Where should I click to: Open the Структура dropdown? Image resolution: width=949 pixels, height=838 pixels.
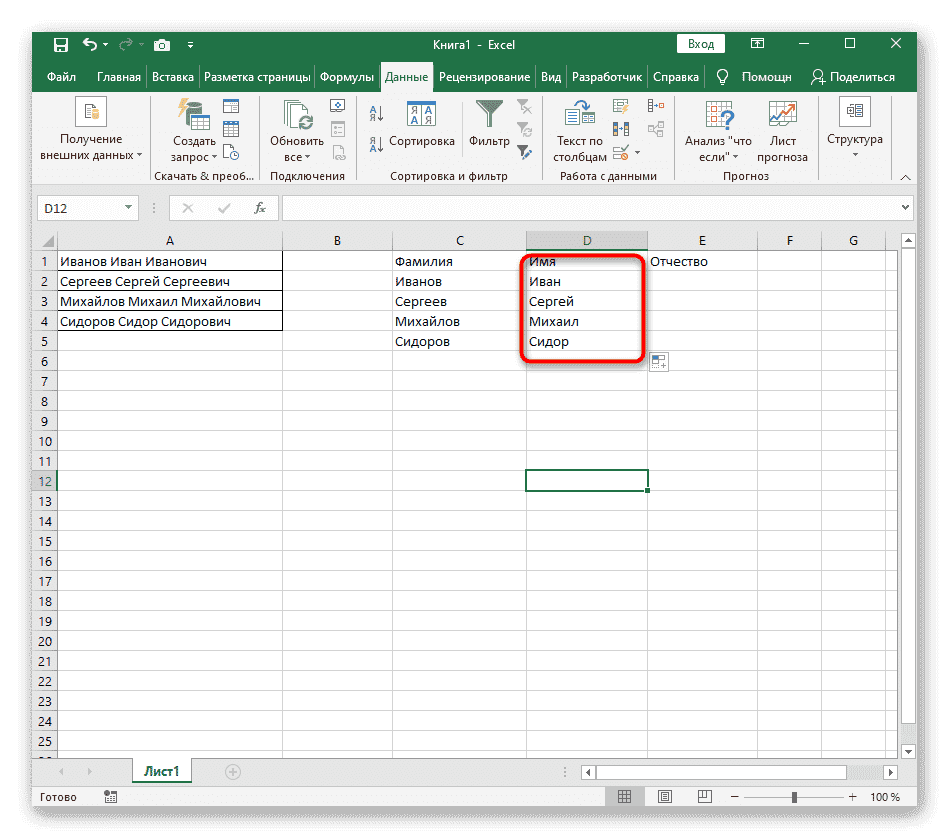(x=854, y=131)
